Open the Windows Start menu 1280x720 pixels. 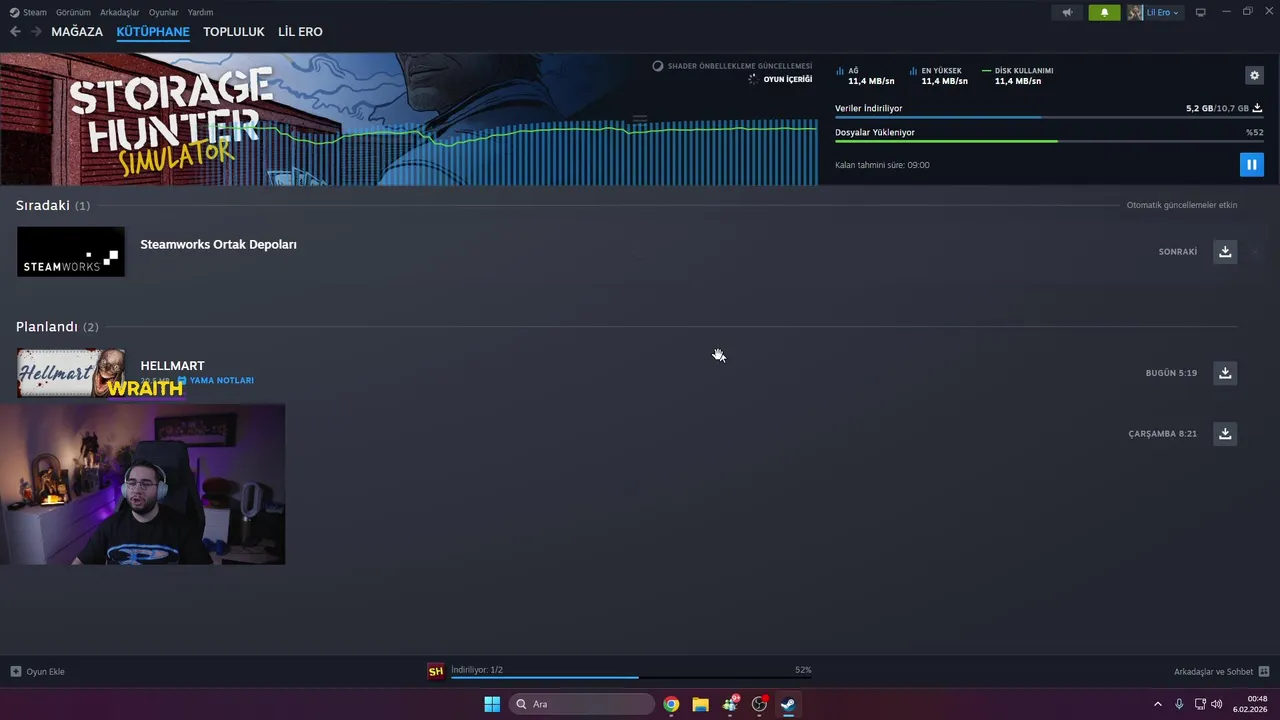[x=492, y=704]
